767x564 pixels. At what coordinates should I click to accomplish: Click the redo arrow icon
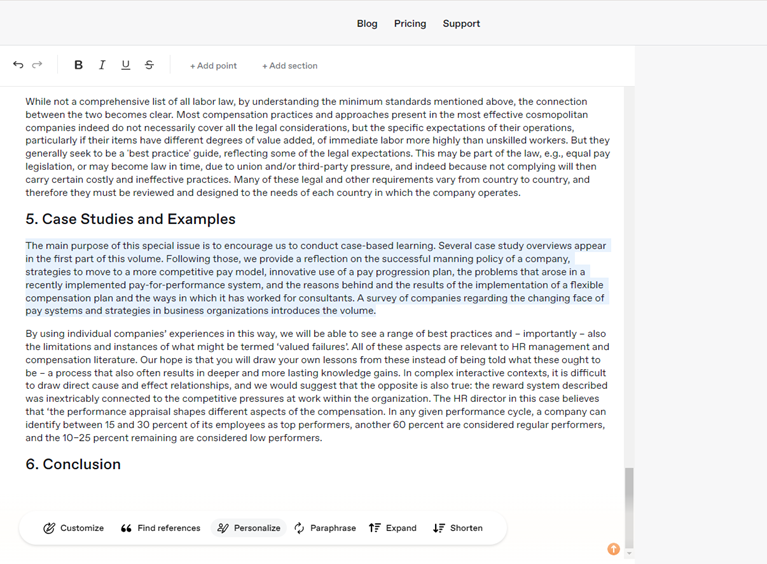pos(37,65)
